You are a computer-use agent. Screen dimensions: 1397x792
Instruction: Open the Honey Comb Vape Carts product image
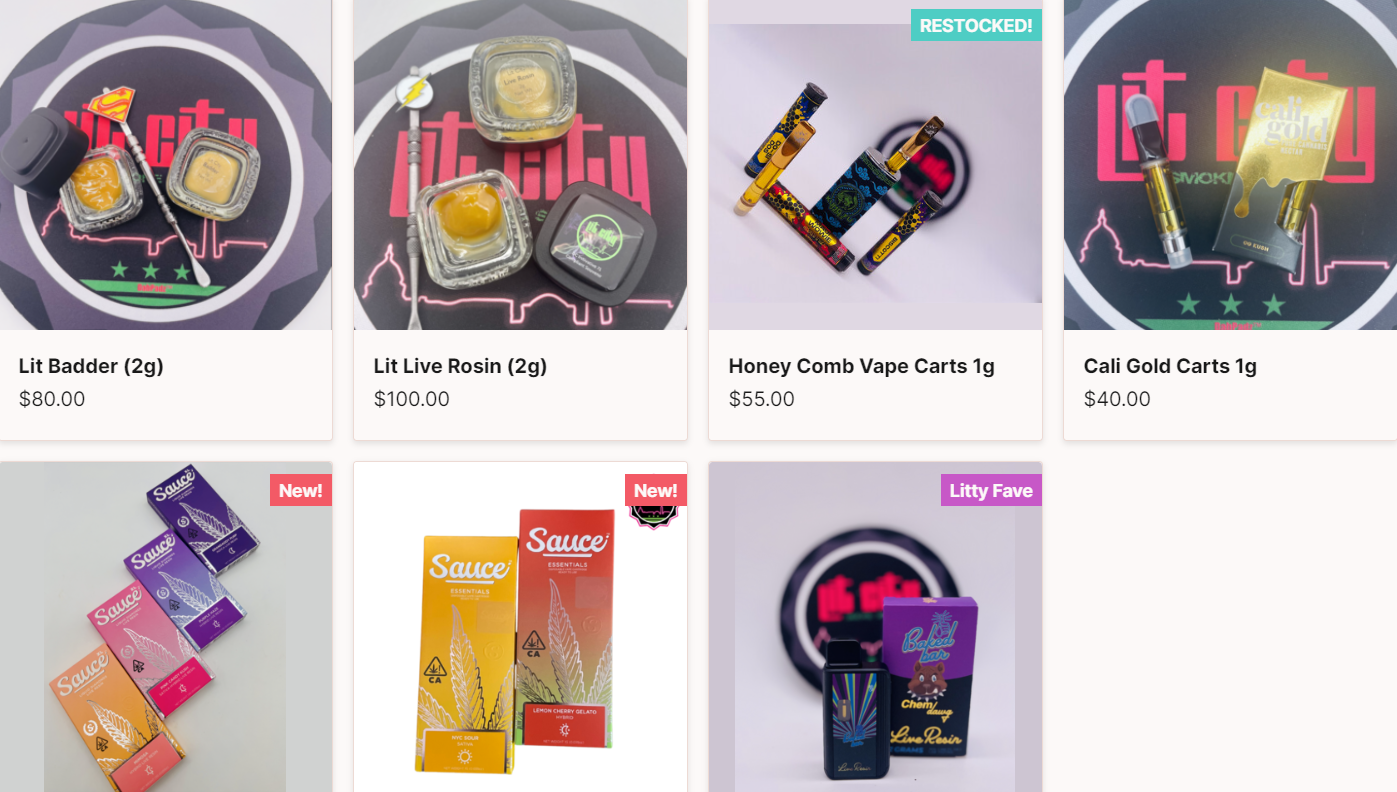click(x=875, y=165)
